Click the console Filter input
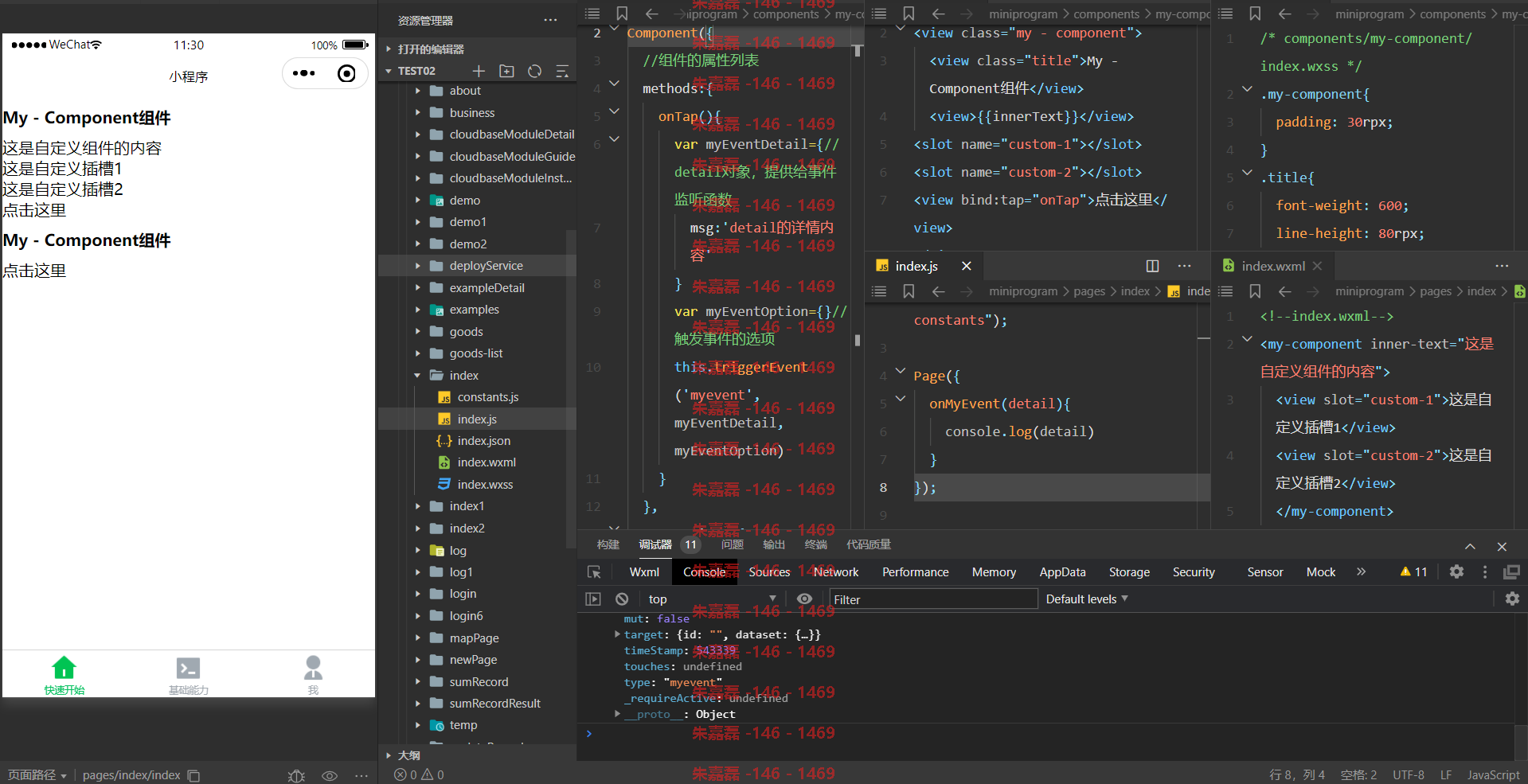 click(x=933, y=599)
